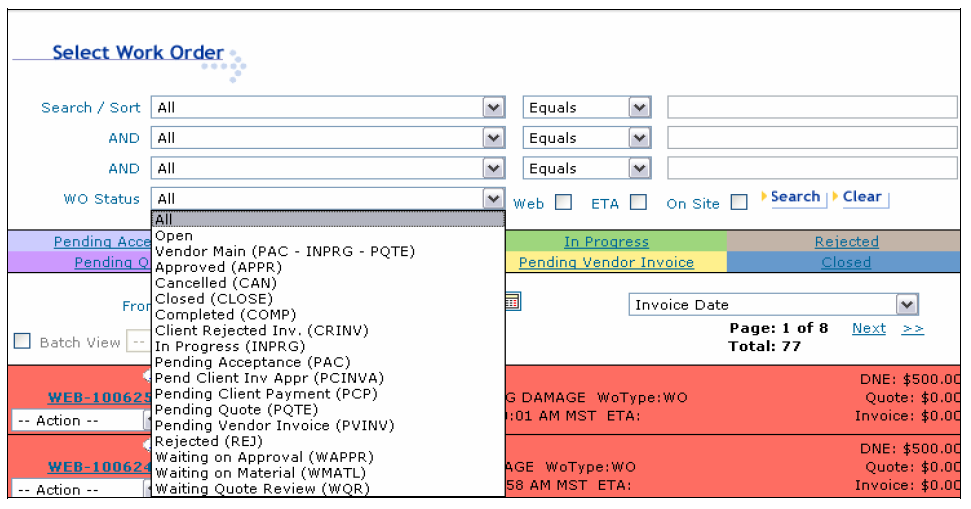The image size is (971, 509).
Task: Open the first Search / Sort field dropdown
Action: (493, 108)
